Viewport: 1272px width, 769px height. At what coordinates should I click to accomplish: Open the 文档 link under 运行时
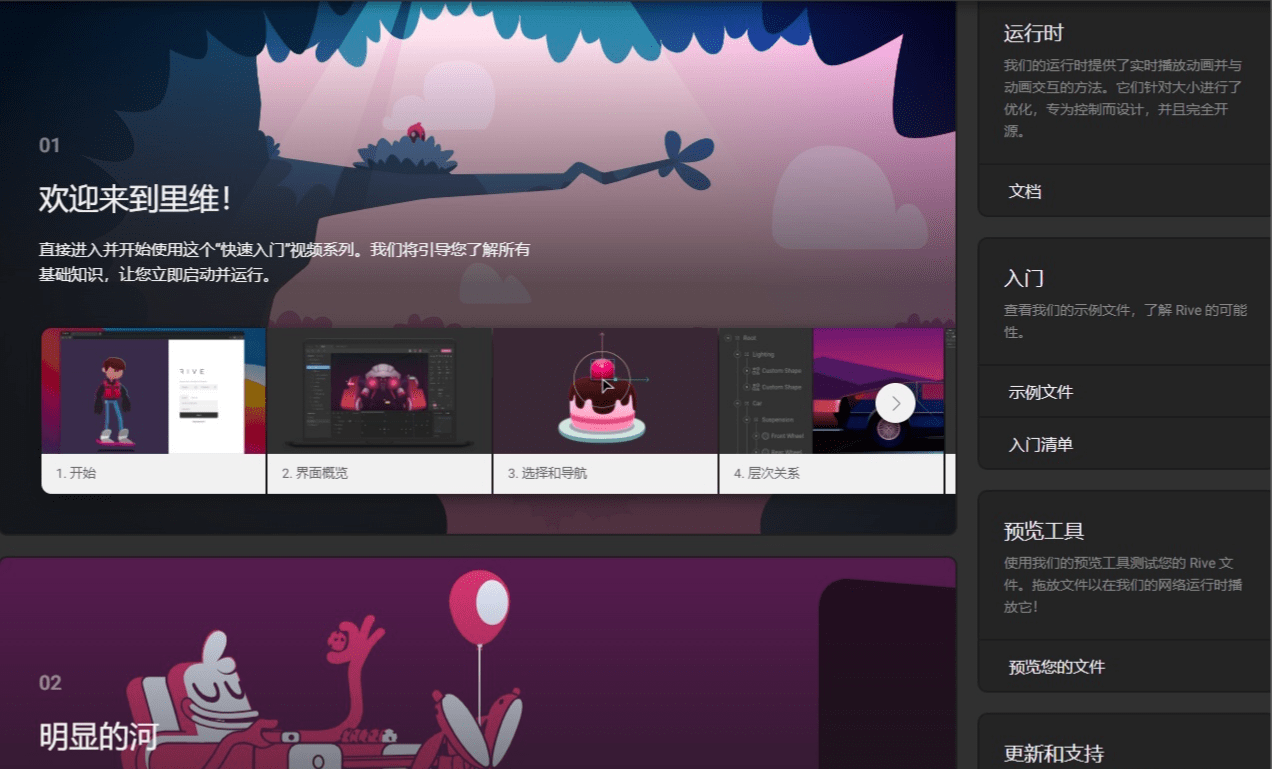point(1025,191)
